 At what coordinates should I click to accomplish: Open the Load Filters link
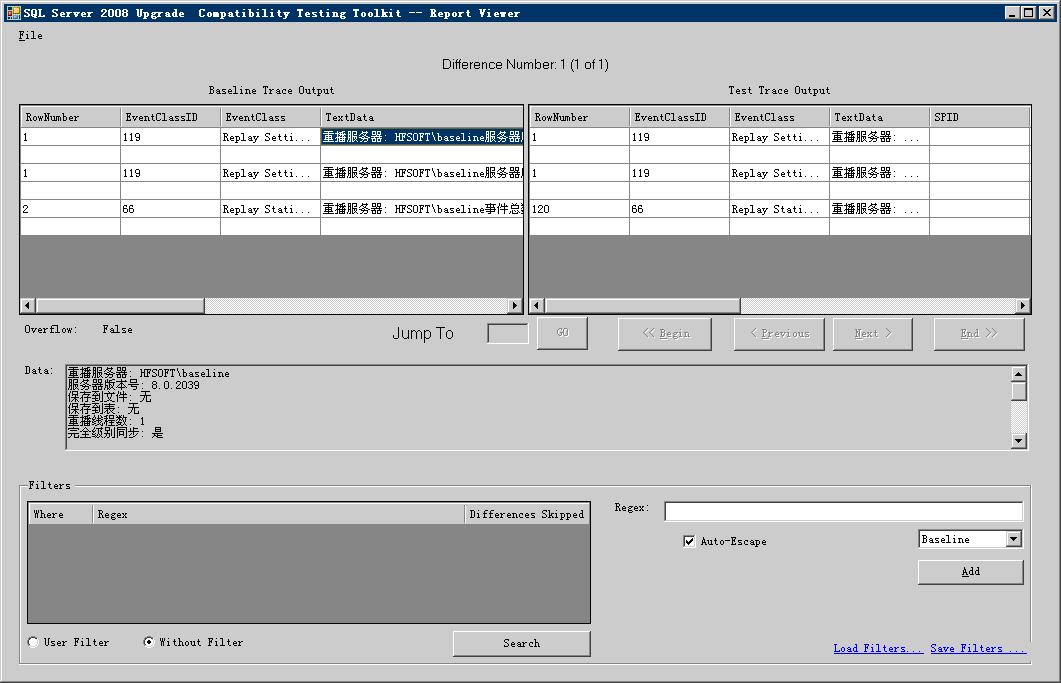tap(878, 648)
